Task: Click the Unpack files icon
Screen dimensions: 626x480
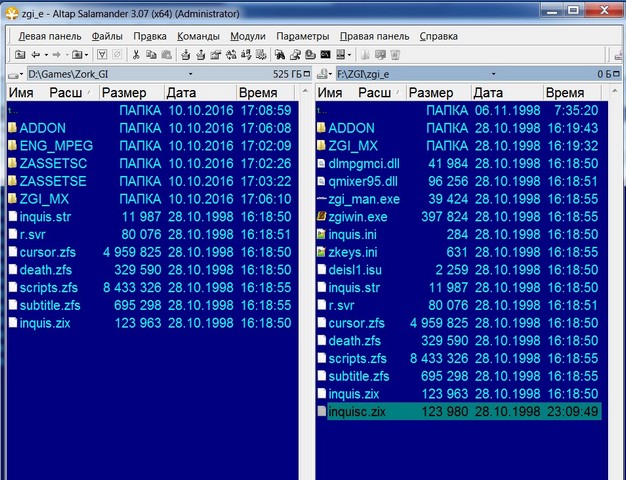Action: (x=200, y=55)
